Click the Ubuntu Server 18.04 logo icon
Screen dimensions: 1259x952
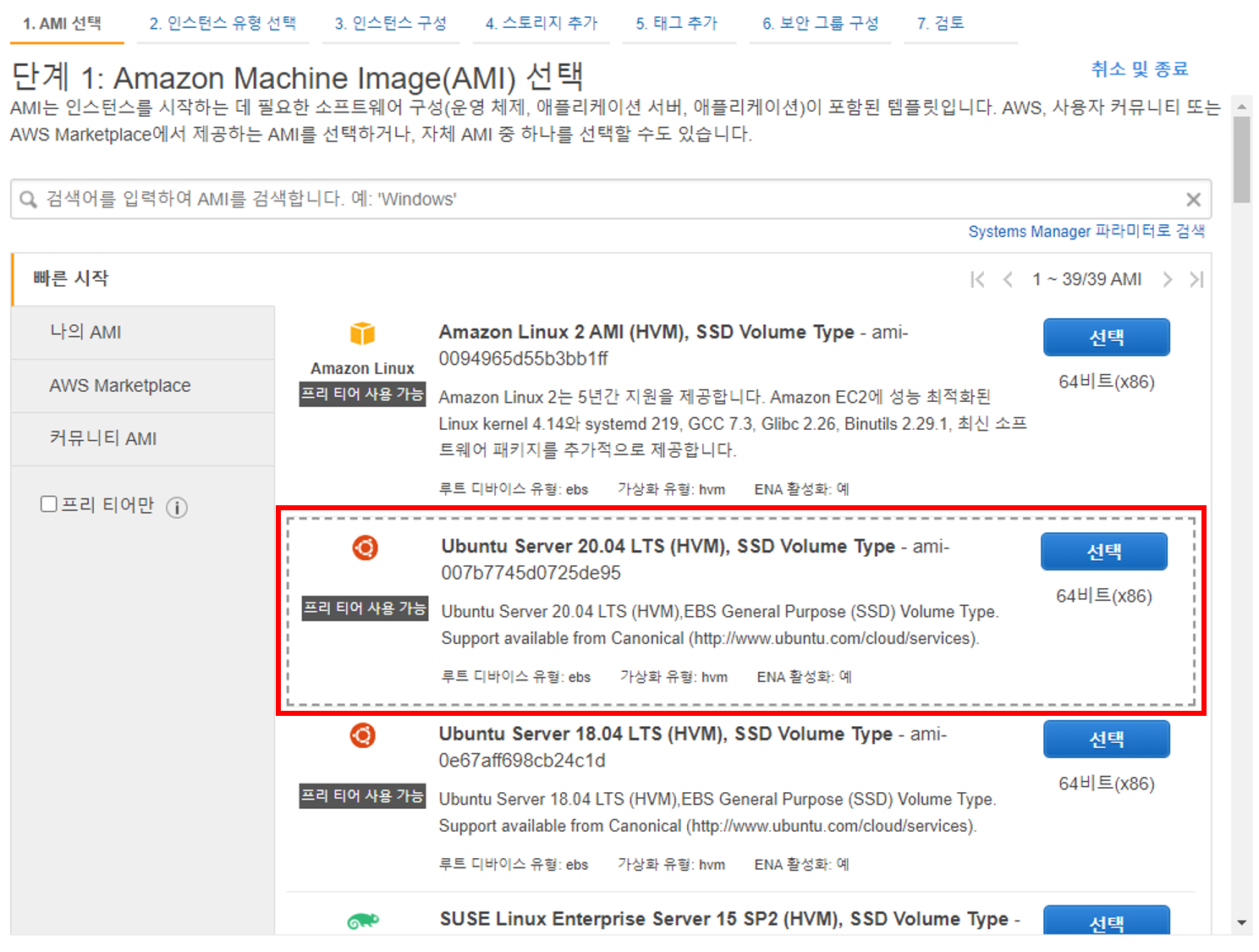tap(362, 735)
